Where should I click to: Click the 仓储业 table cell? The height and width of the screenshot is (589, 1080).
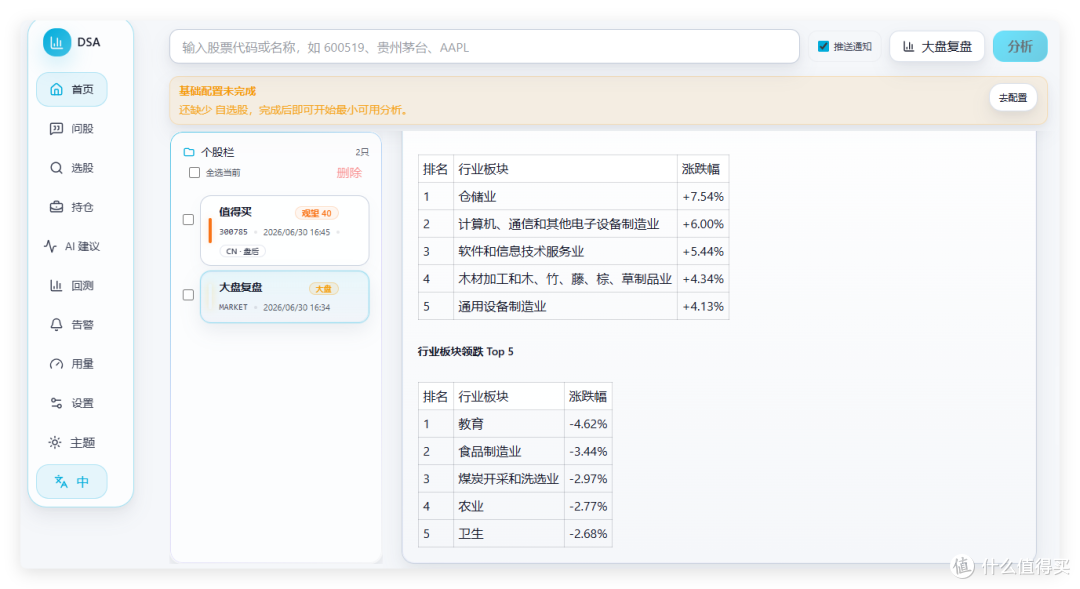(x=565, y=196)
